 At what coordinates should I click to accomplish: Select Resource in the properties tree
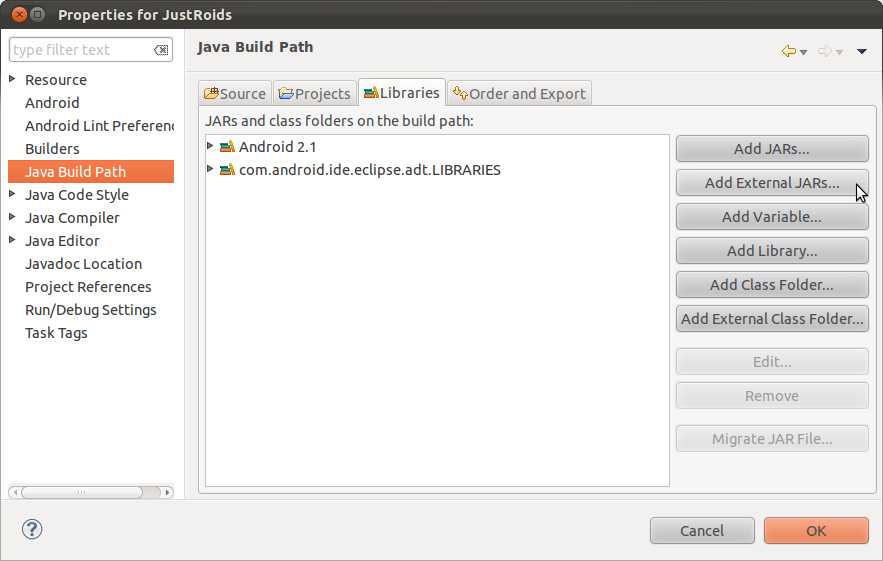[56, 80]
